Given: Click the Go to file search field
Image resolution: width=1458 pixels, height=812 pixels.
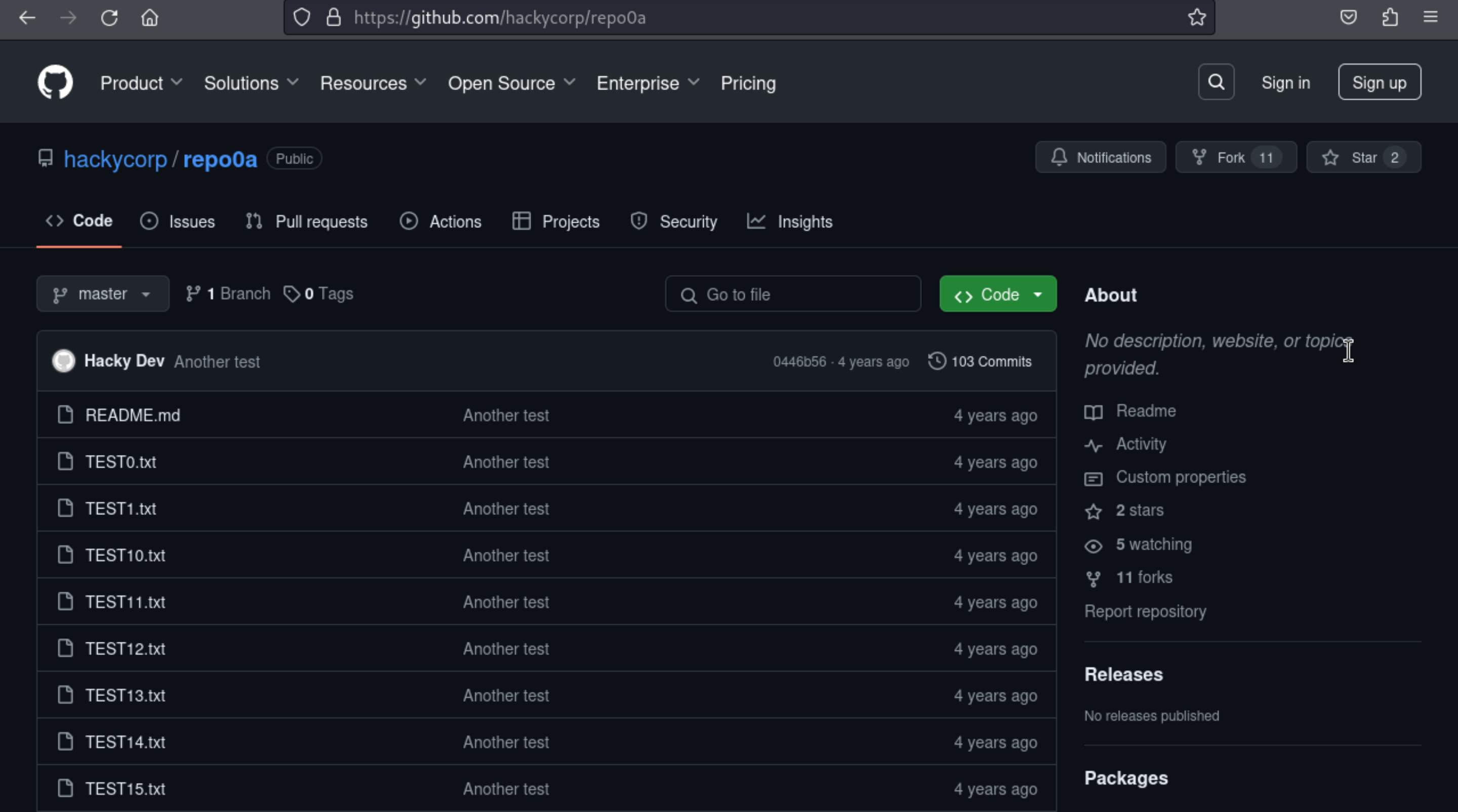Looking at the screenshot, I should [792, 294].
